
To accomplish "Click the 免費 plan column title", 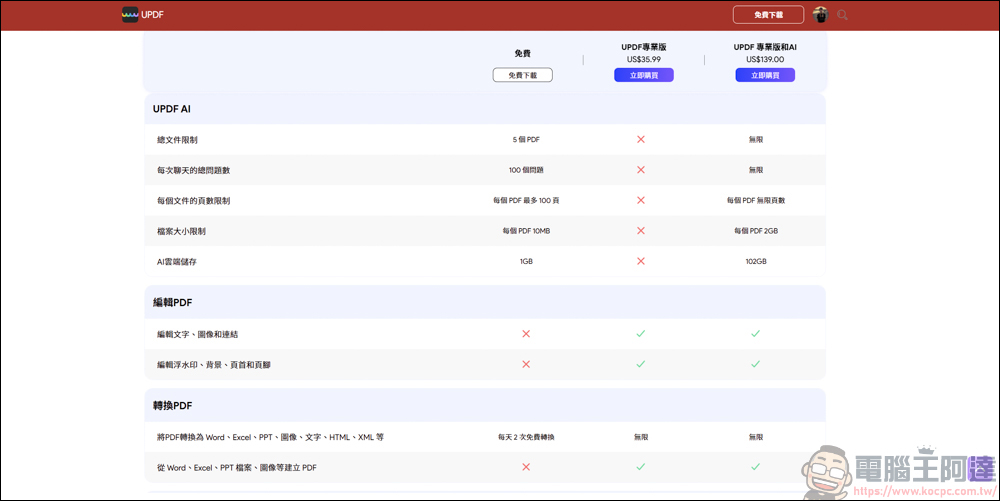I will coord(522,54).
